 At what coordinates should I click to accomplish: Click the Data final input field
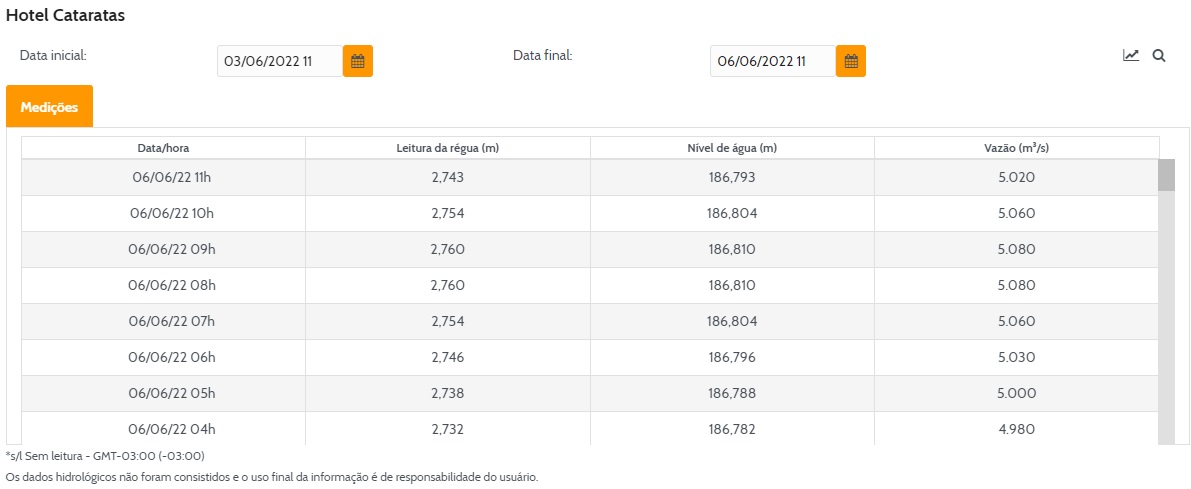pyautogui.click(x=772, y=61)
